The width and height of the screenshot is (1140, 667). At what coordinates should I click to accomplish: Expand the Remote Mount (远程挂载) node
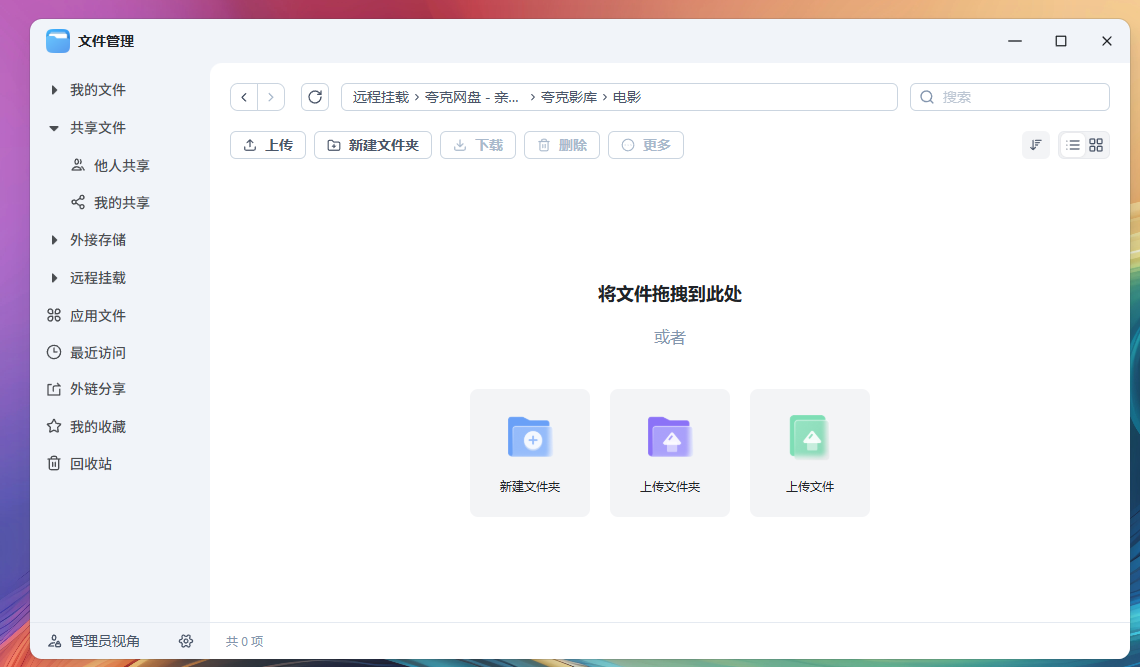(54, 278)
